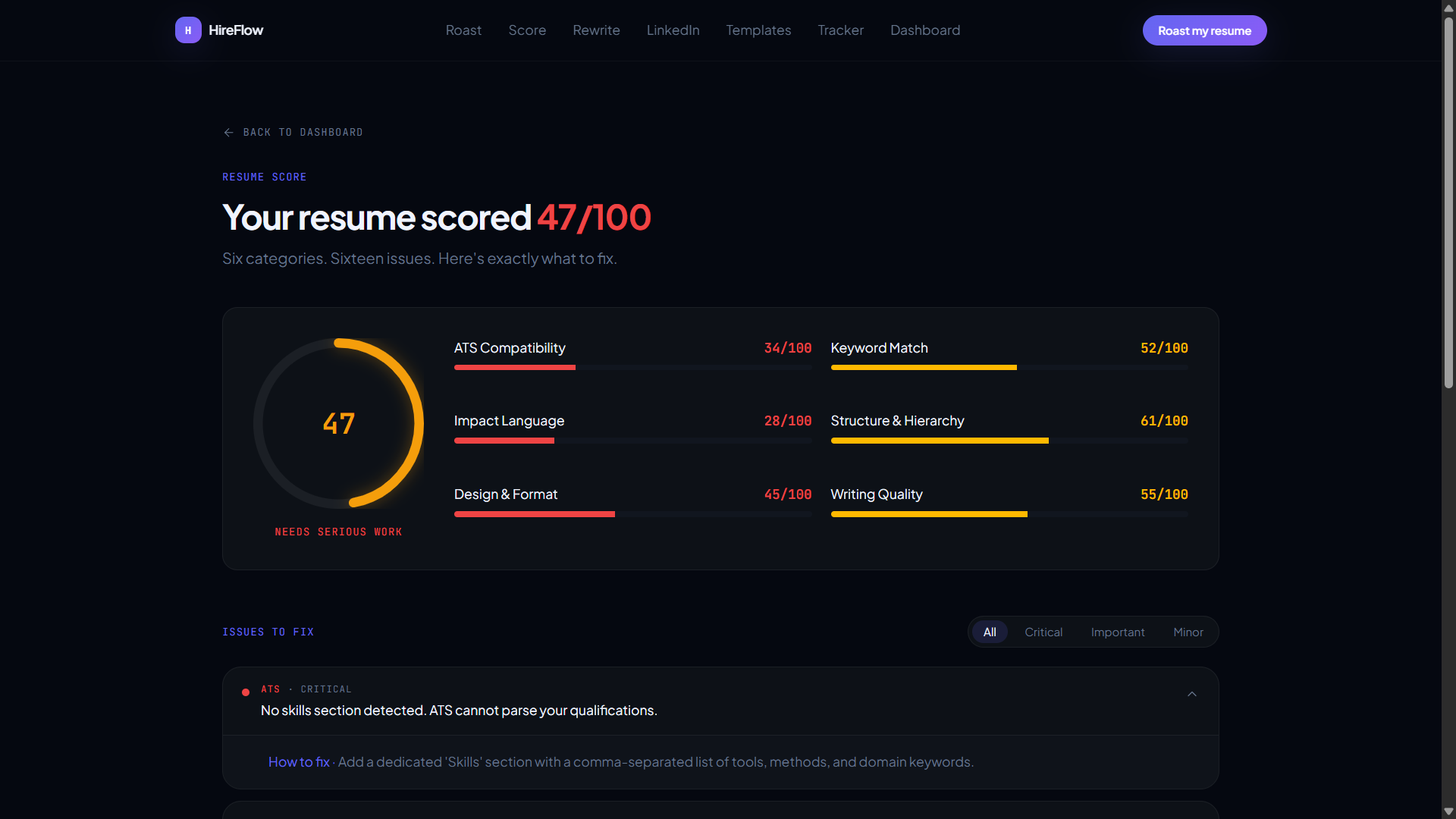
Task: Click the circular 47 score gauge
Action: pyautogui.click(x=338, y=423)
